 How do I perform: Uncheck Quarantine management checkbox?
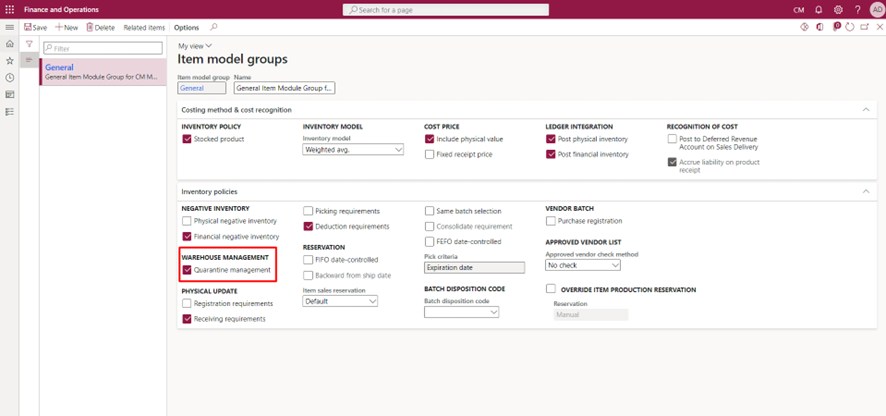coord(186,270)
